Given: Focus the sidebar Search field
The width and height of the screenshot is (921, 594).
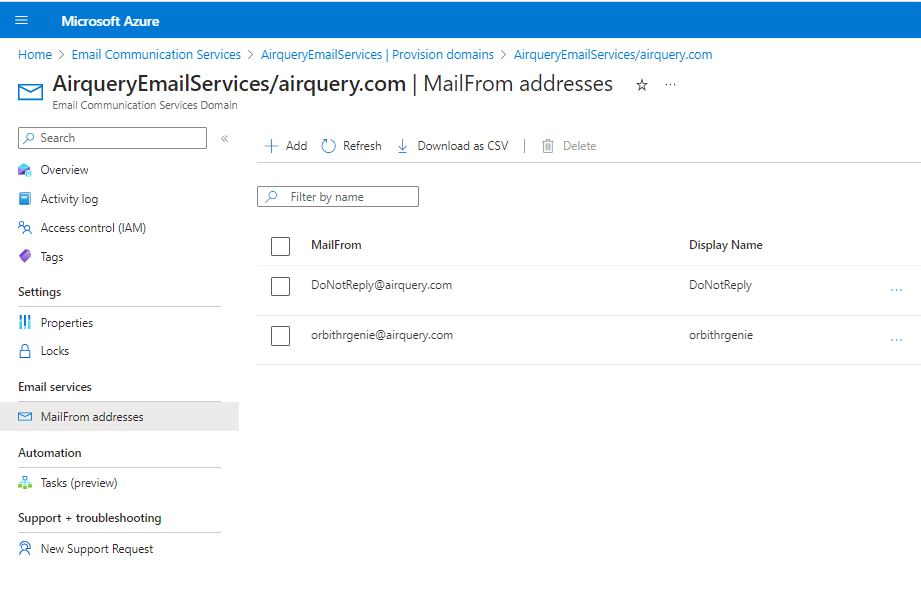Looking at the screenshot, I should coord(112,138).
